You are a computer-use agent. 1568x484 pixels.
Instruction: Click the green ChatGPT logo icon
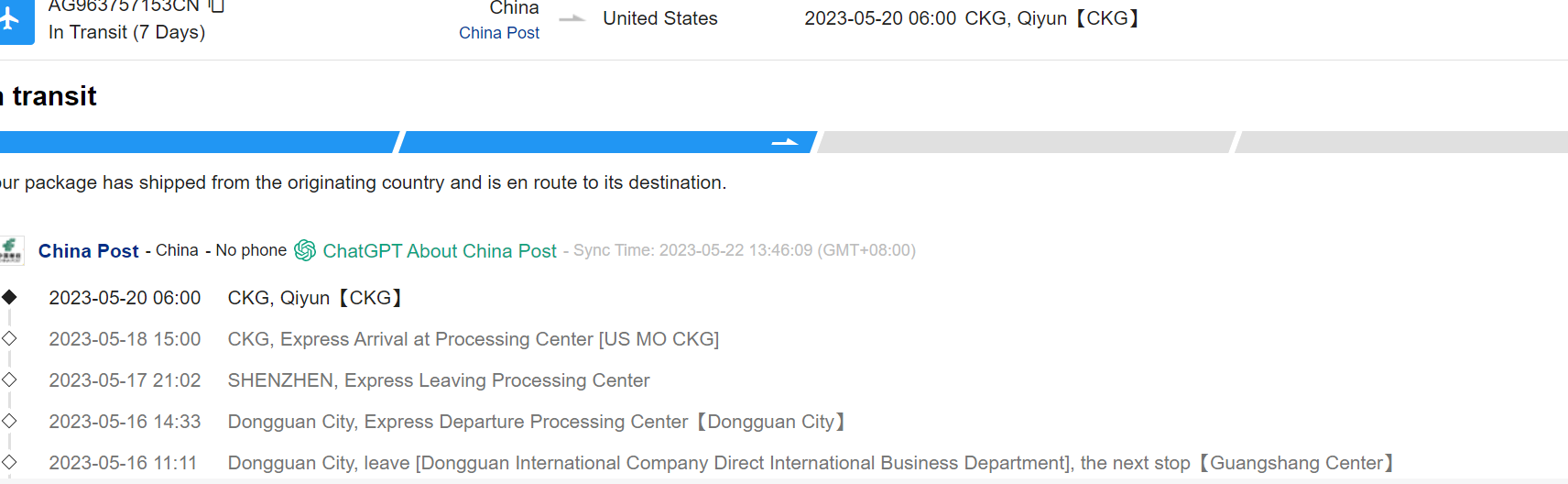pos(305,250)
